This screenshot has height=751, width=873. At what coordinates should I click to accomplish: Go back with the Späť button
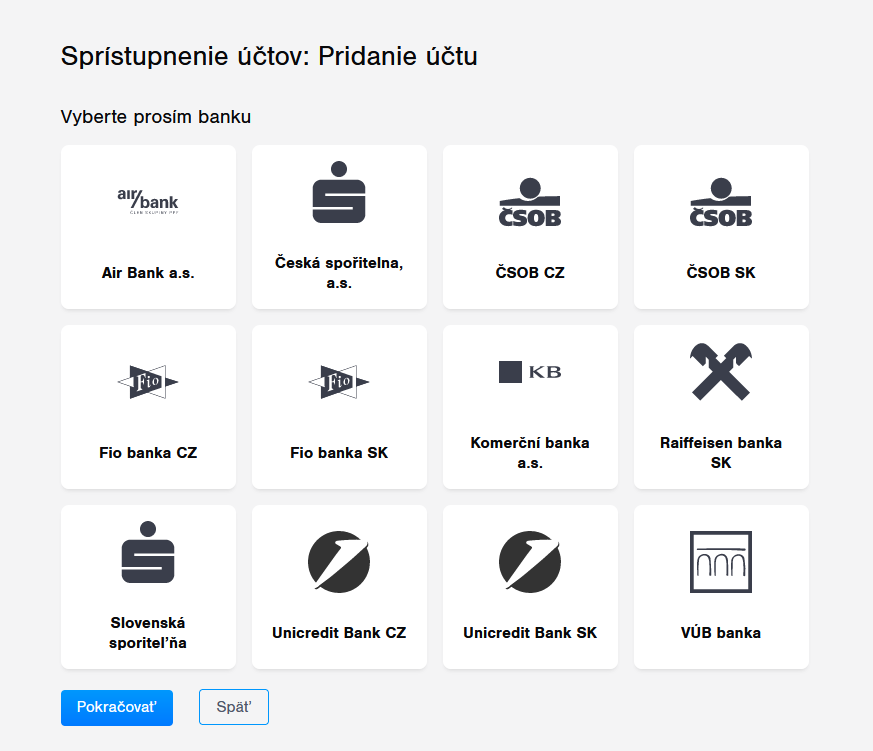coord(234,707)
